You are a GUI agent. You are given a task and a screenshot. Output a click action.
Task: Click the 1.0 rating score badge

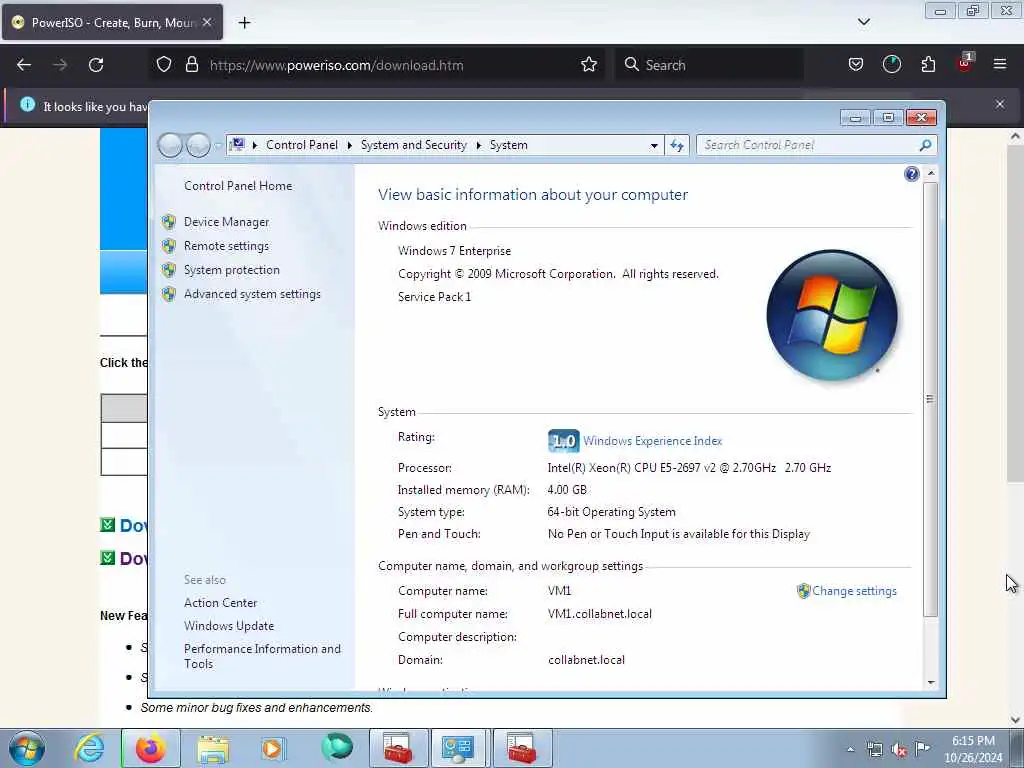point(563,441)
